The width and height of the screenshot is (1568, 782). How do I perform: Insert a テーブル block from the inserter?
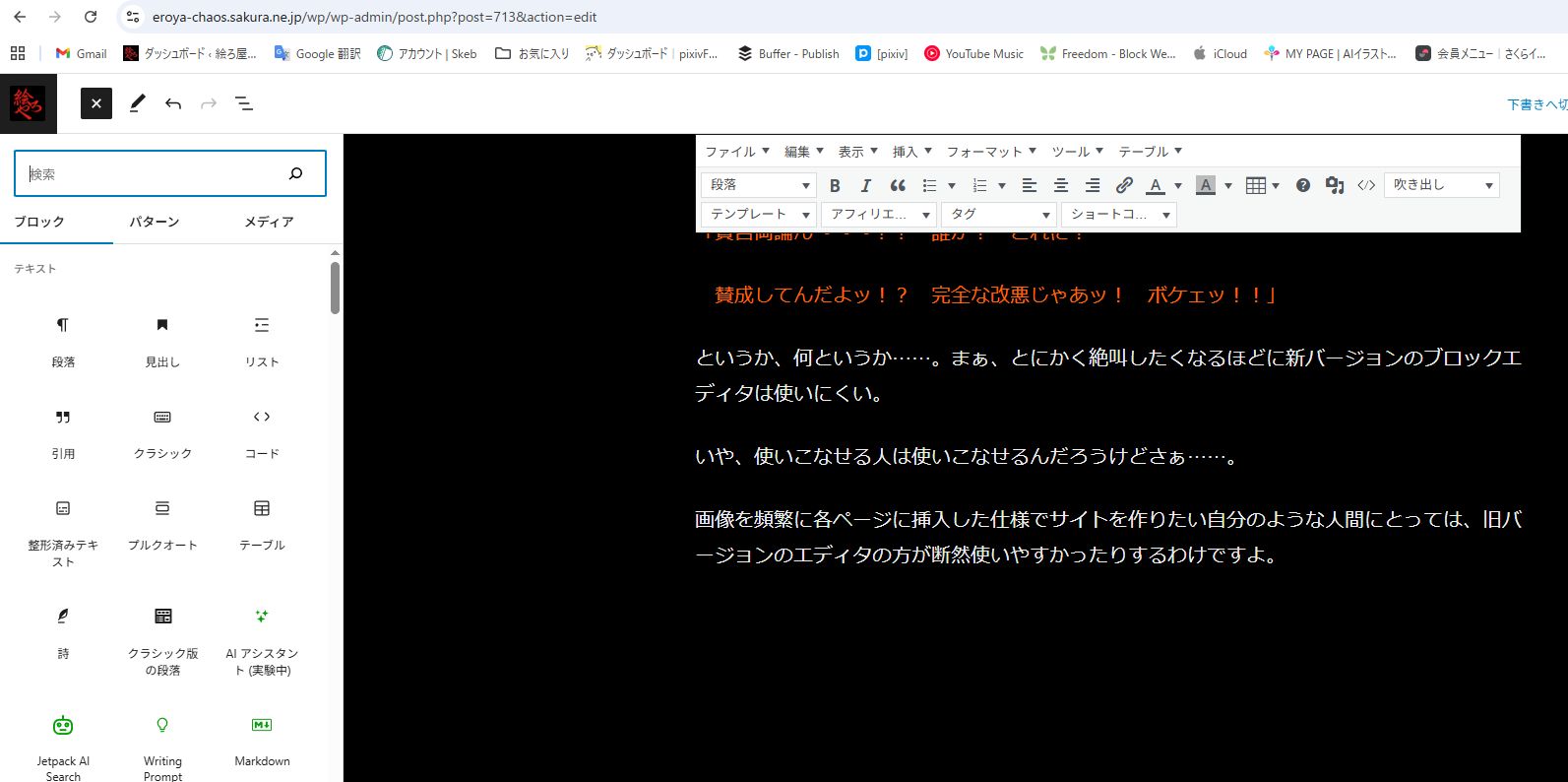pyautogui.click(x=262, y=524)
